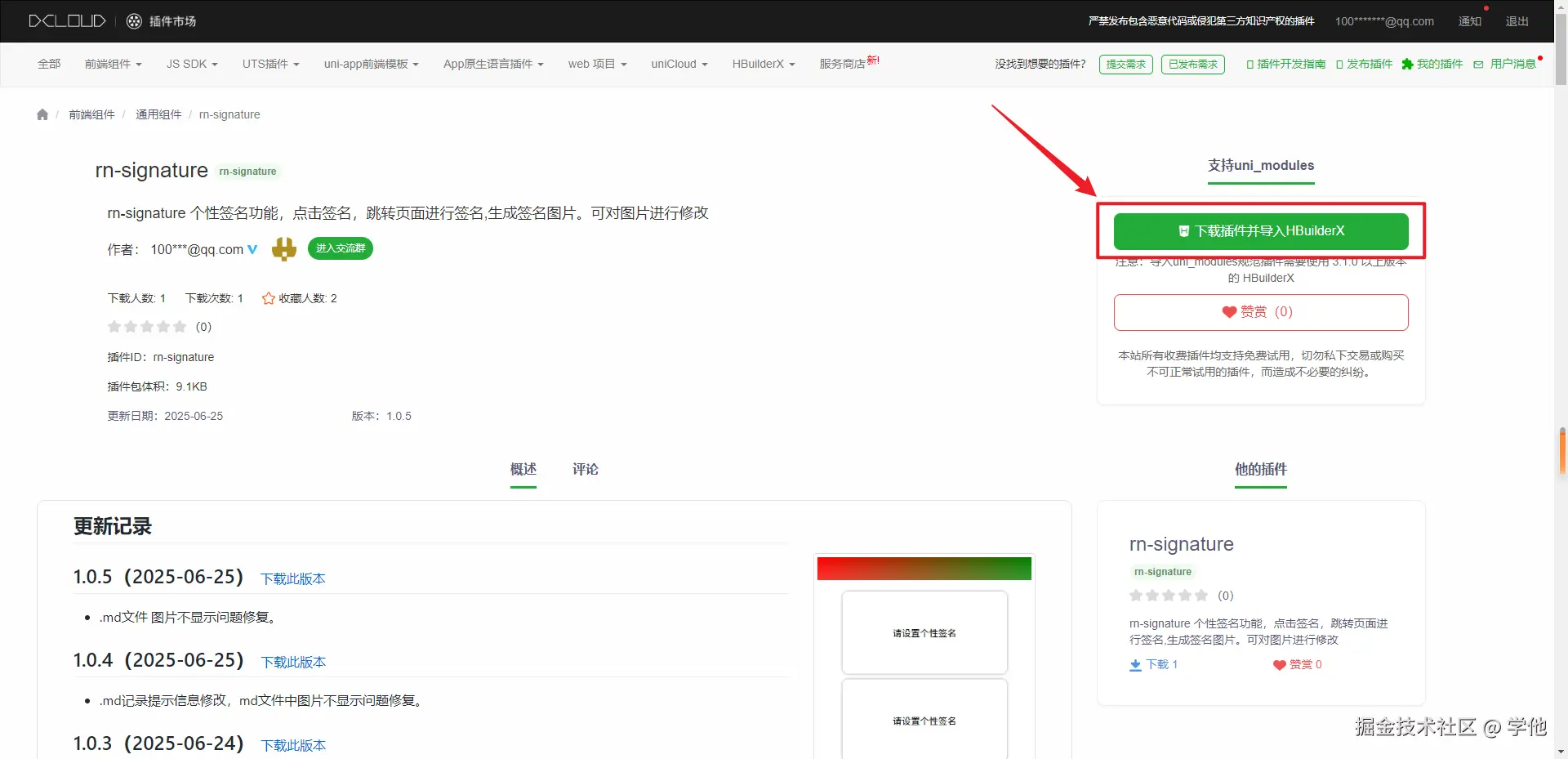This screenshot has height=759, width=1568.
Task: Open the 插件市场 home icon
Action: [x=134, y=21]
